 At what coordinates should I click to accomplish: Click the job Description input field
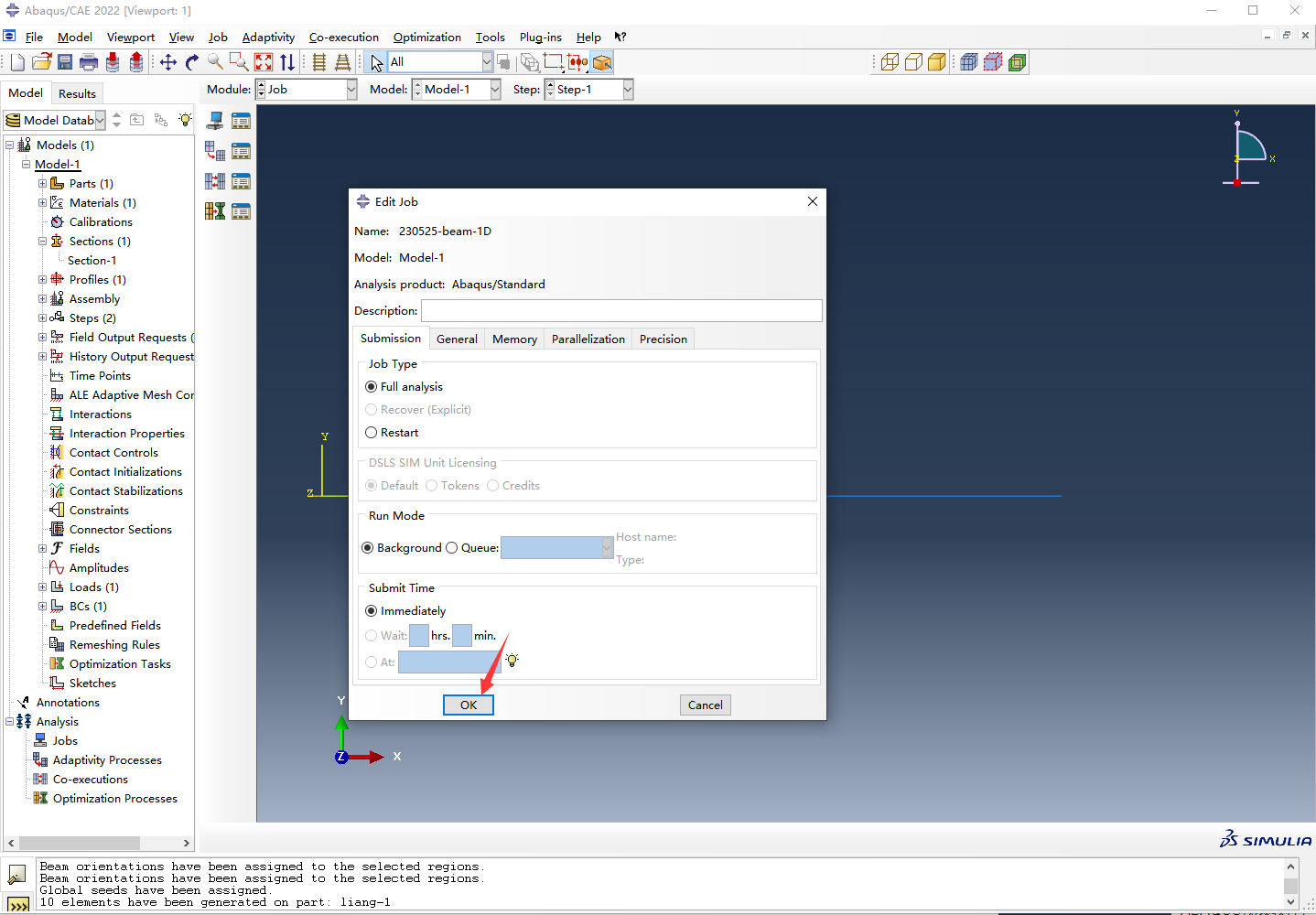[x=621, y=311]
